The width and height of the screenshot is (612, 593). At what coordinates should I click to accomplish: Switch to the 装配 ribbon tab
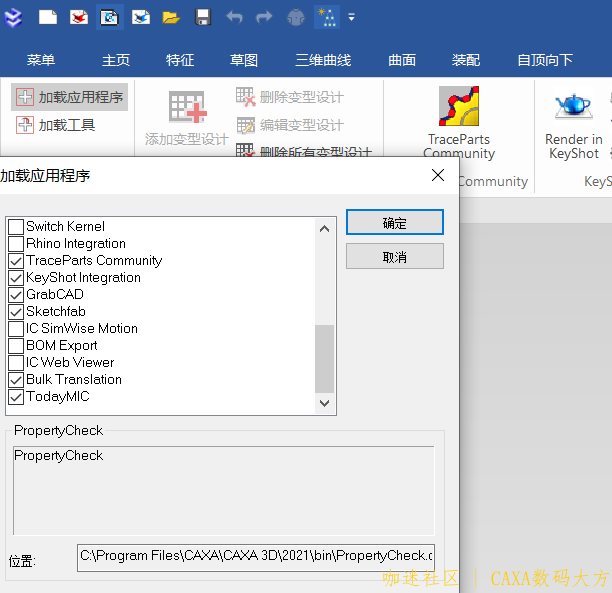pyautogui.click(x=466, y=60)
